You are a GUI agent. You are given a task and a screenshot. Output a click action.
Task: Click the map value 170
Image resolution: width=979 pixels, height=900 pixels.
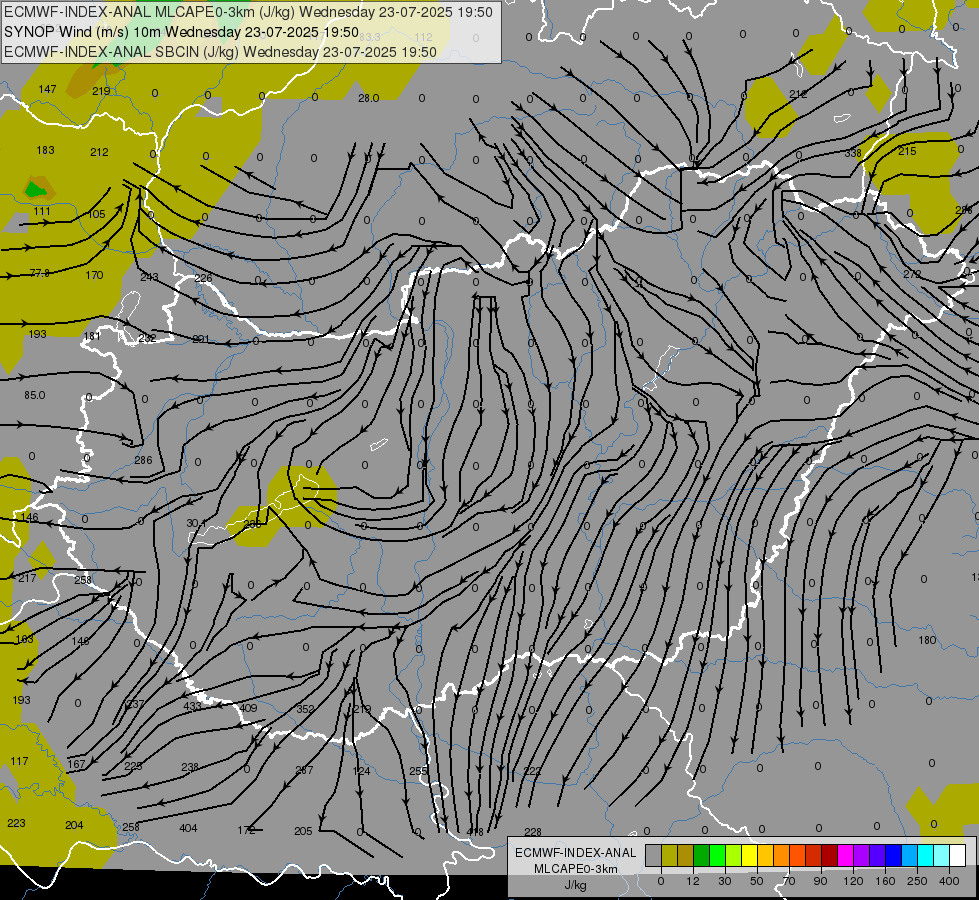tap(94, 275)
